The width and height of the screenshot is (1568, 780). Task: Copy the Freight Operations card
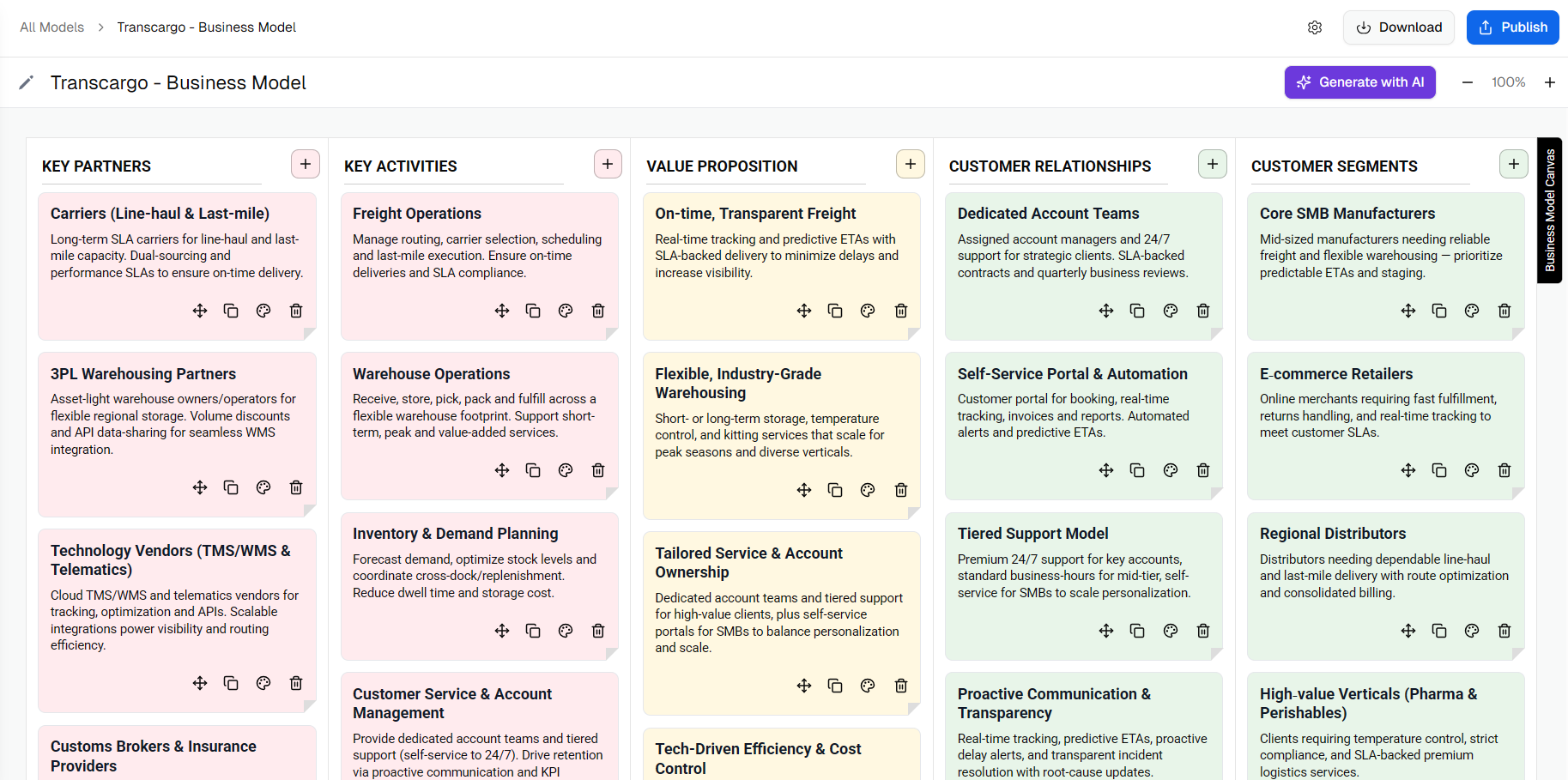[x=533, y=311]
